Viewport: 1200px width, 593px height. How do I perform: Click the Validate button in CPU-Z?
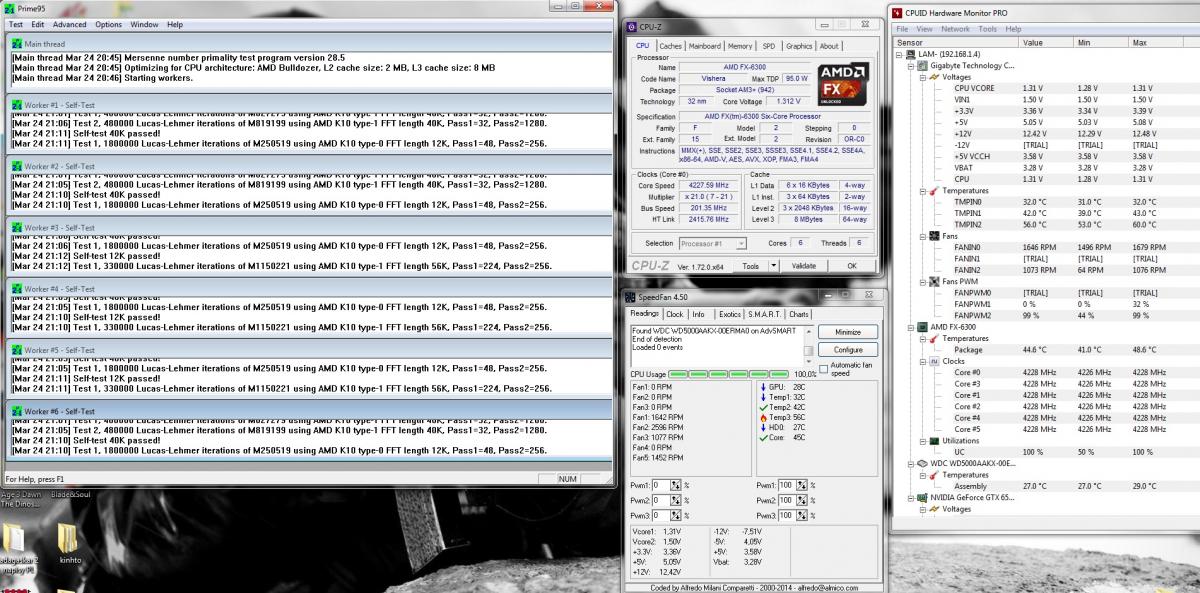point(804,266)
